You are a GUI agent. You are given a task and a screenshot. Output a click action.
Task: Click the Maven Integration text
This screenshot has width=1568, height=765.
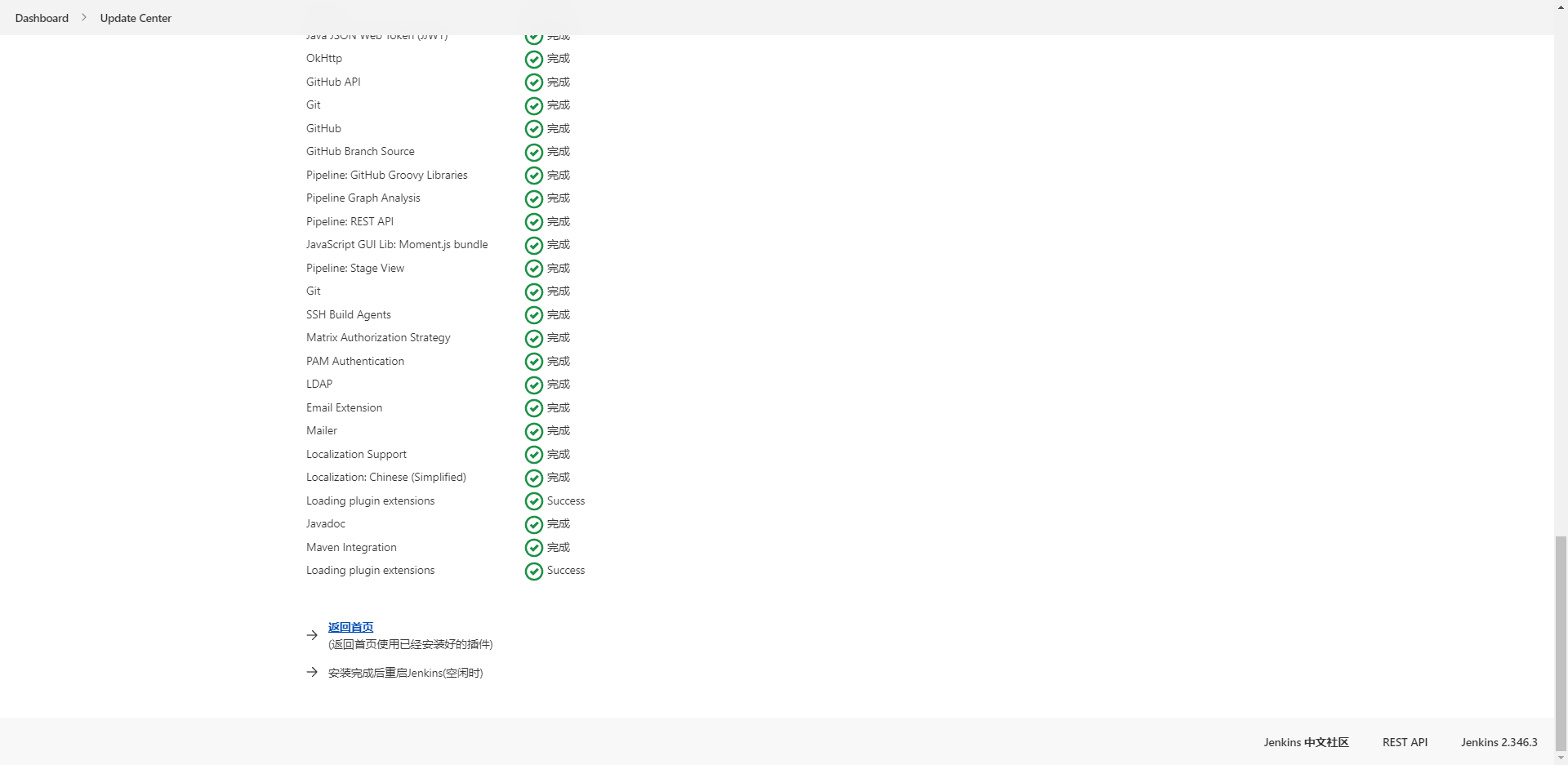[x=351, y=547]
